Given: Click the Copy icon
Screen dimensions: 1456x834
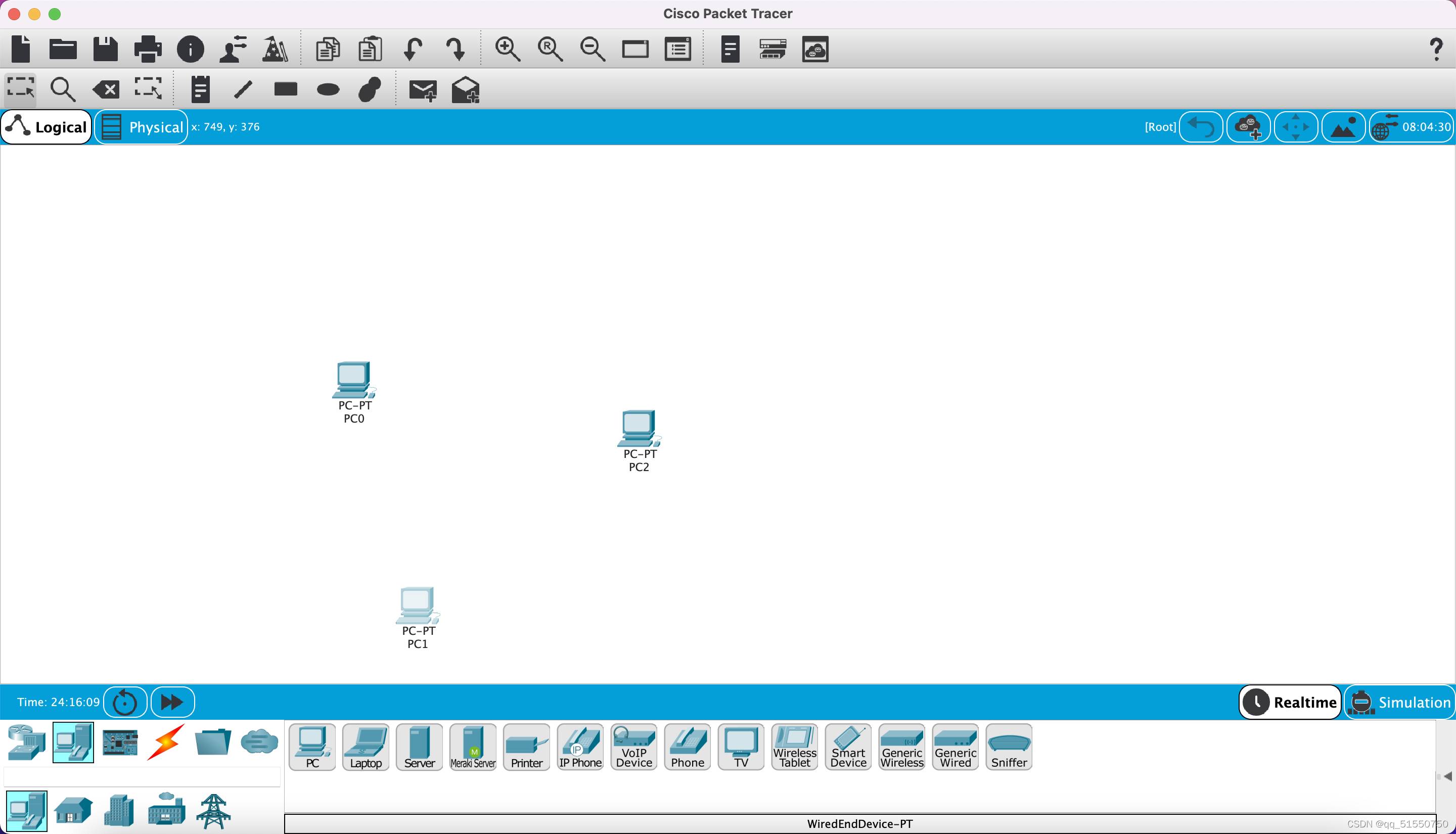Looking at the screenshot, I should click(328, 49).
